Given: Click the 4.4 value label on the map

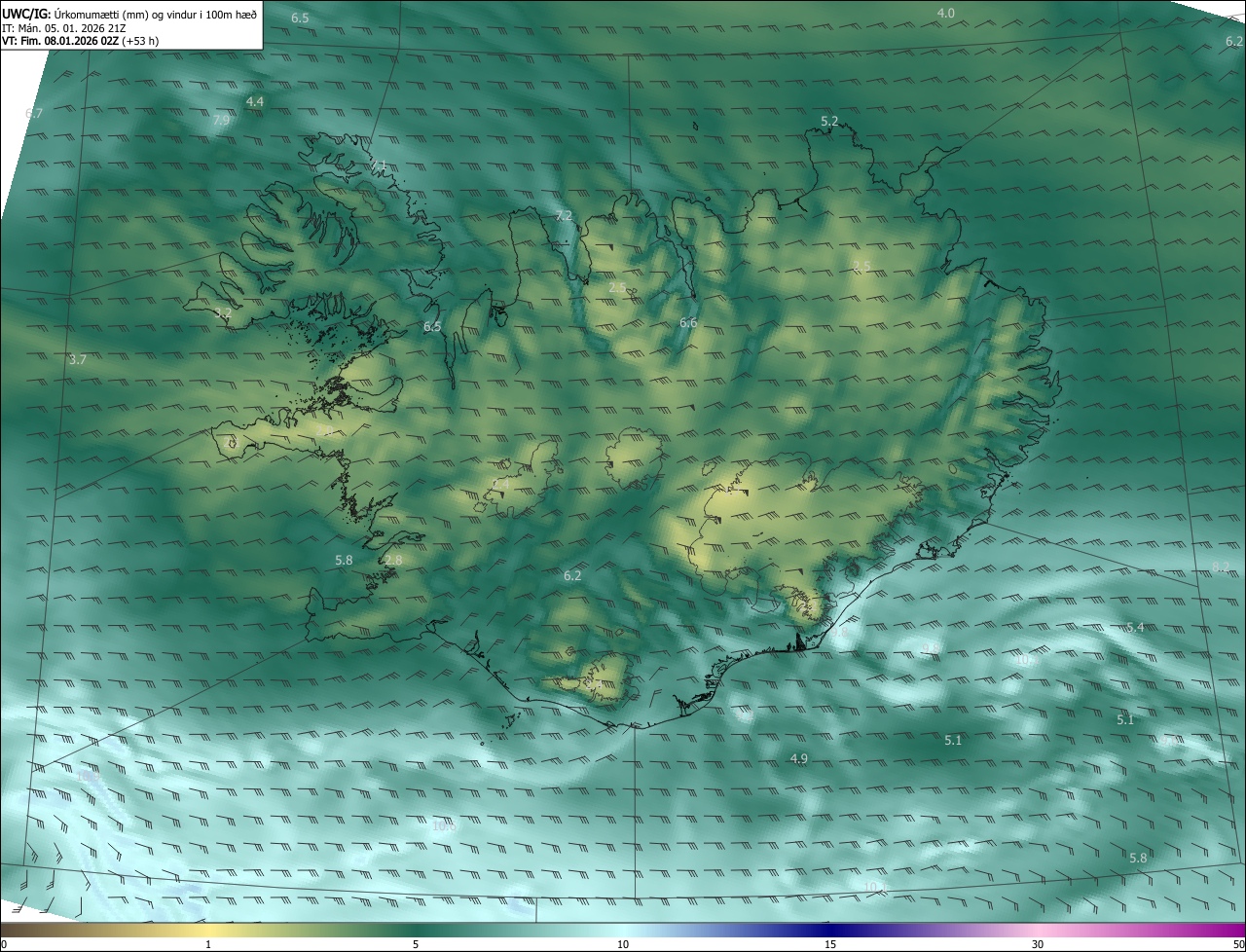Looking at the screenshot, I should click(x=255, y=101).
